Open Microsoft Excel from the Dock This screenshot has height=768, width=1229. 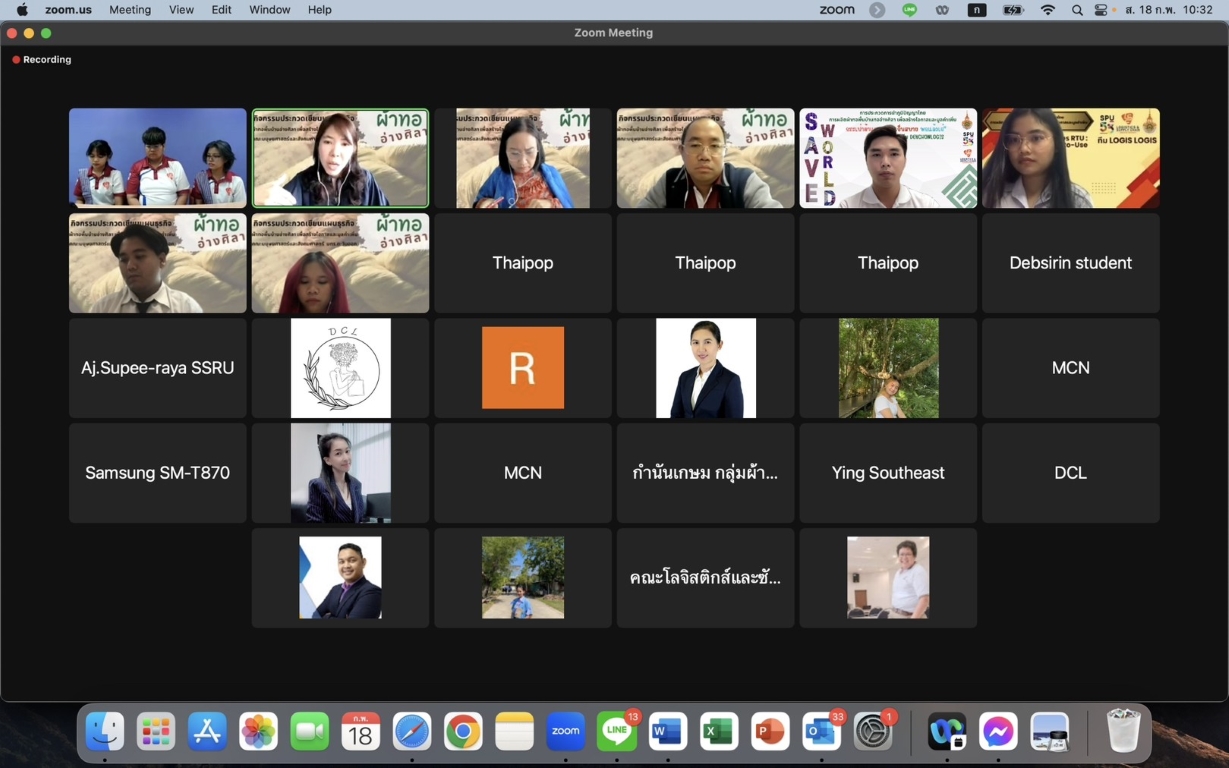[x=718, y=732]
